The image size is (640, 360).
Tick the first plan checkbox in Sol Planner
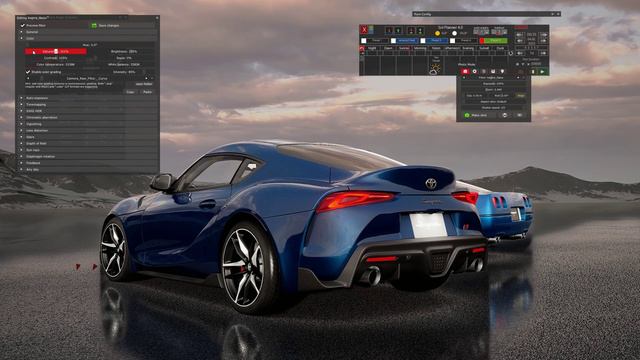364,41
